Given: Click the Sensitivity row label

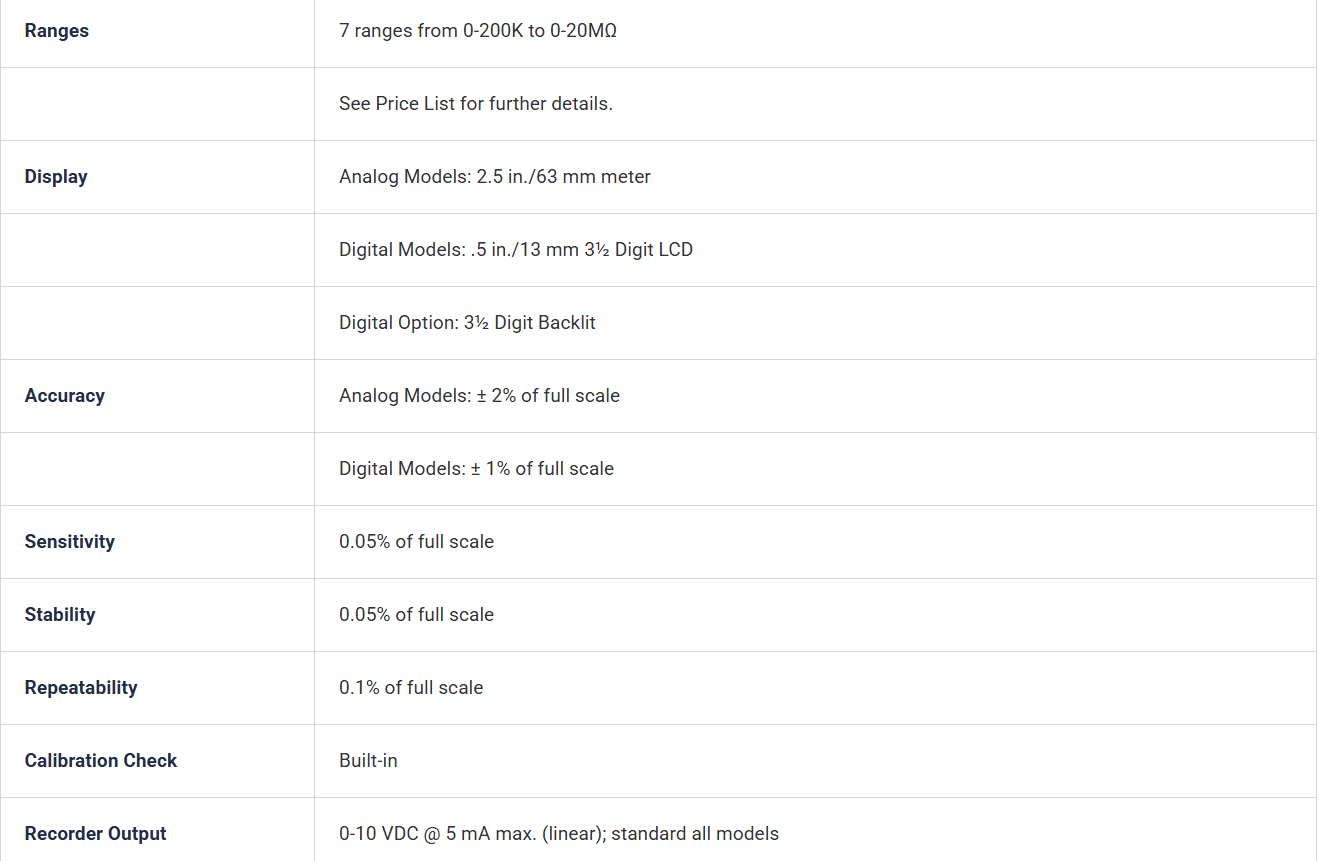Looking at the screenshot, I should click(x=69, y=542).
